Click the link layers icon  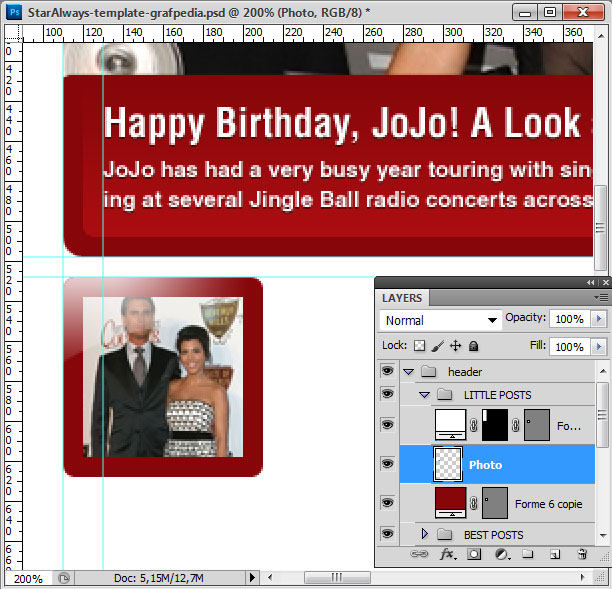(419, 554)
